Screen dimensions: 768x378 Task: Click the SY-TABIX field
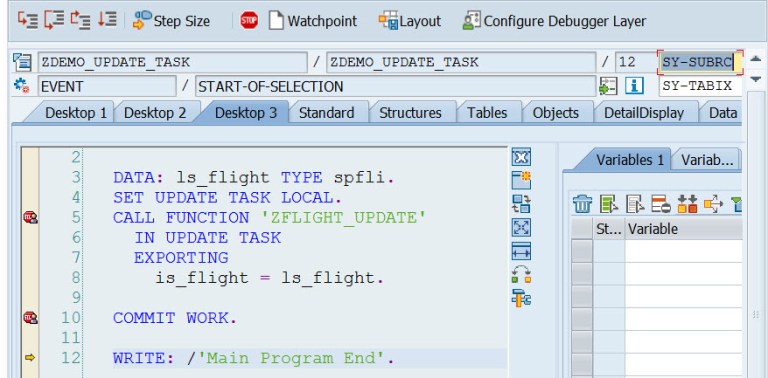(x=700, y=86)
